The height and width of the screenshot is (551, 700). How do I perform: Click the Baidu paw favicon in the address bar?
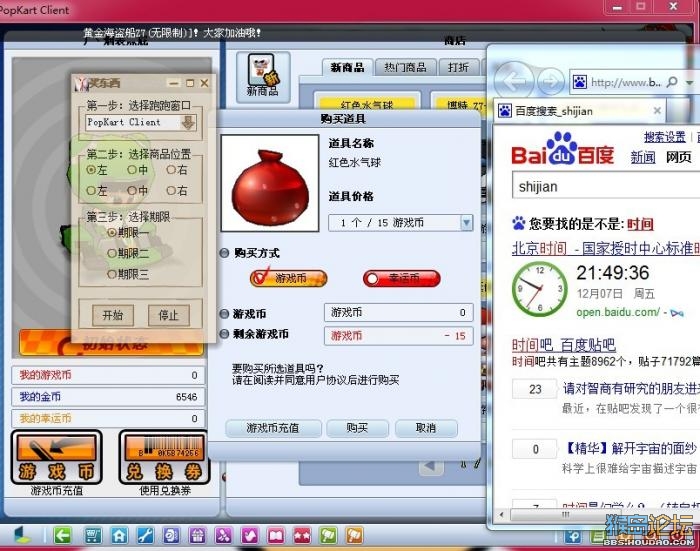click(579, 82)
